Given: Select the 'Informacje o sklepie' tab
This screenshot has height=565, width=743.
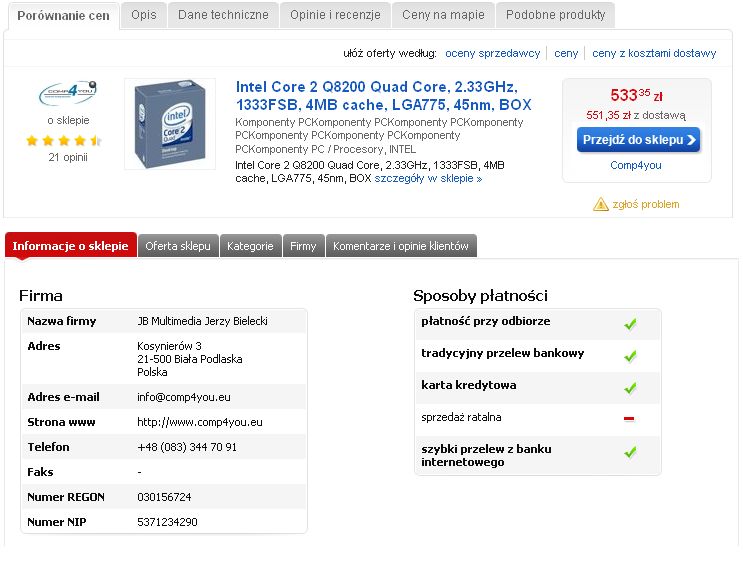Looking at the screenshot, I should [x=71, y=246].
